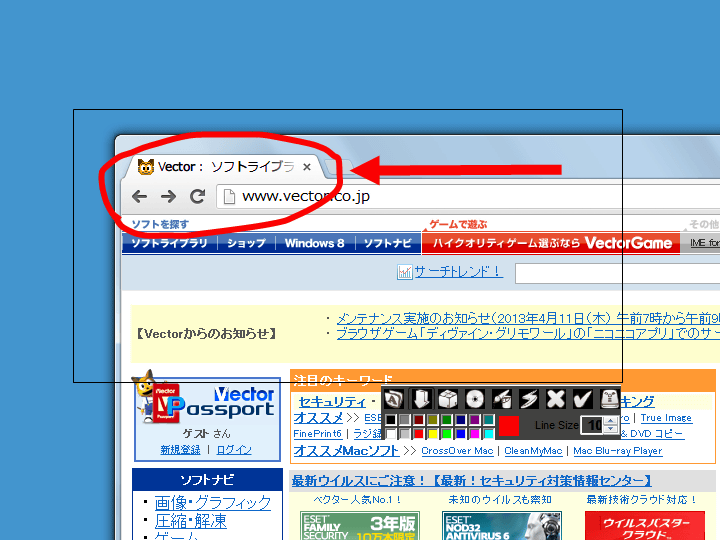Select the box shape tool in annotation toolbar
This screenshot has height=540, width=720.
tap(448, 399)
